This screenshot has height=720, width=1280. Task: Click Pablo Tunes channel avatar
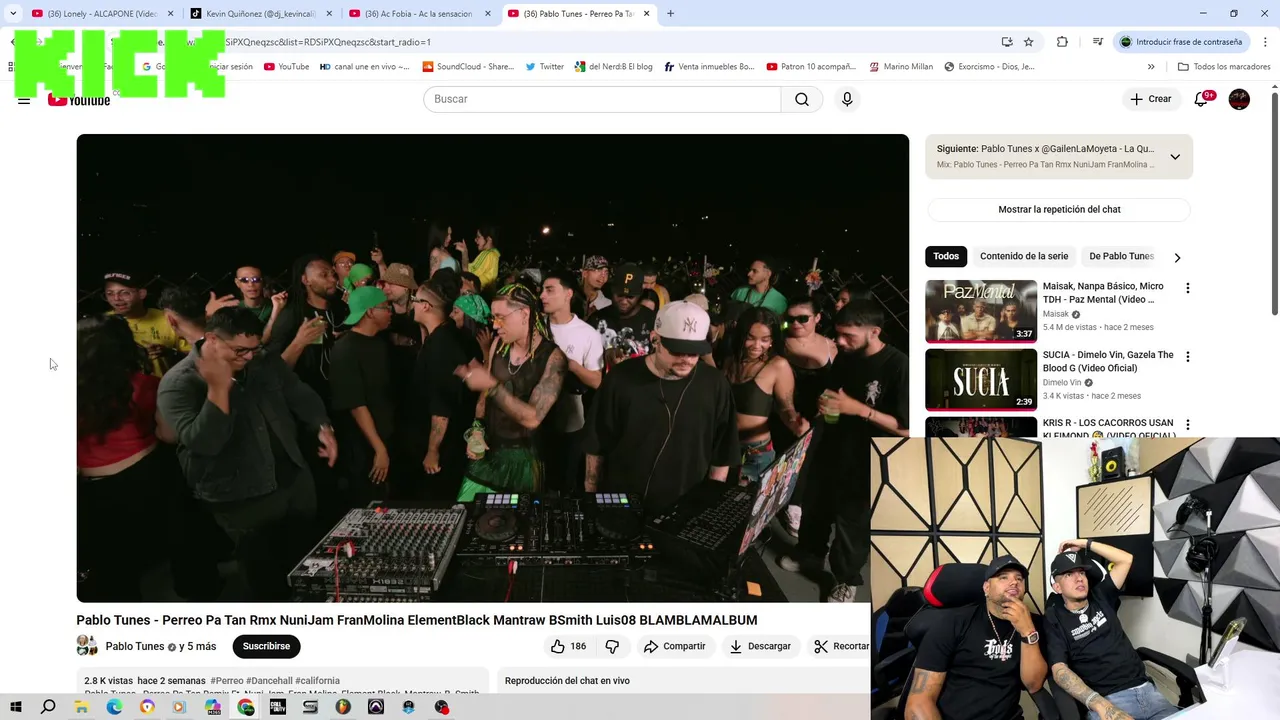87,646
